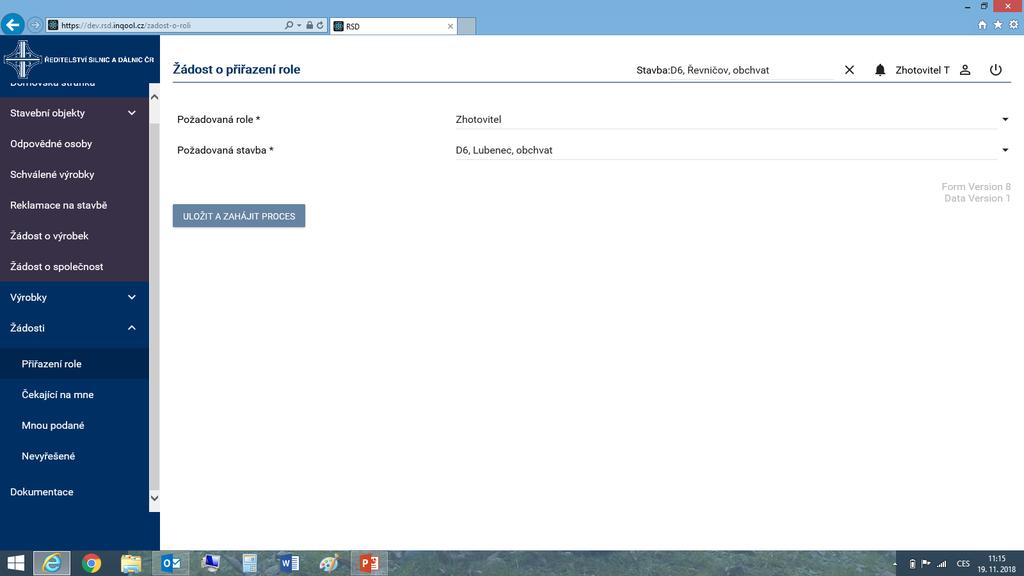Image resolution: width=1024 pixels, height=576 pixels.
Task: Click sidebar scrollbar up arrow
Action: click(155, 97)
